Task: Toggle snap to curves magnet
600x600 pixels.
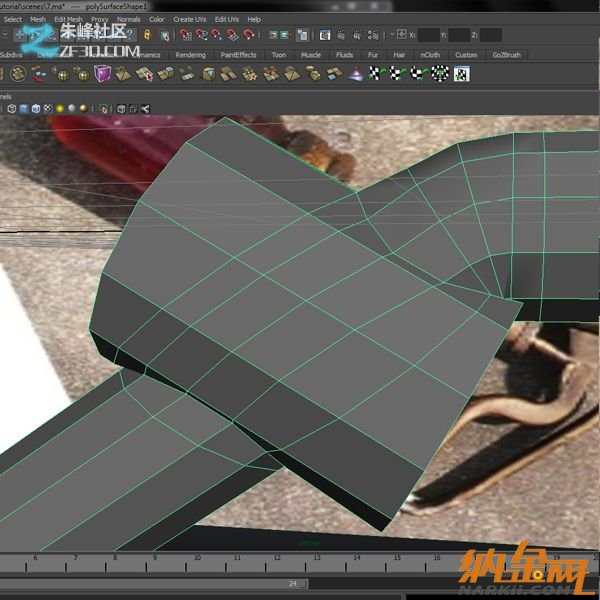Action: coord(201,35)
